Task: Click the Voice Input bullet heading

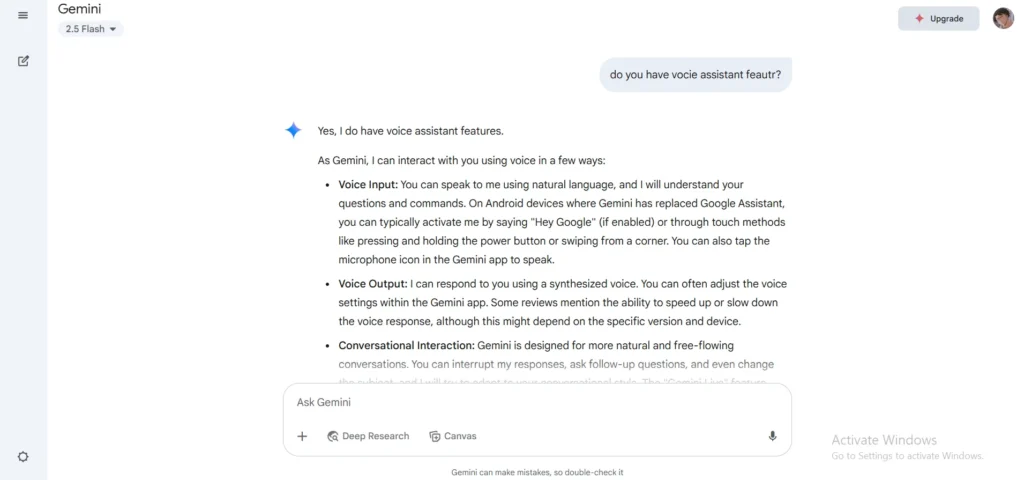Action: (x=368, y=184)
